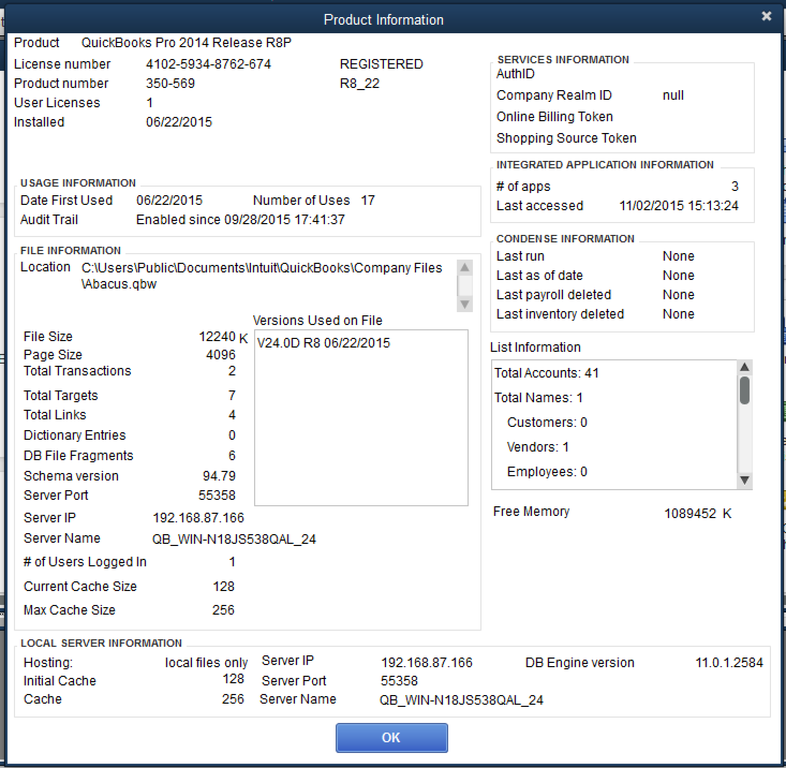Select the Total Accounts: 41 line
786x768 pixels.
pos(547,373)
